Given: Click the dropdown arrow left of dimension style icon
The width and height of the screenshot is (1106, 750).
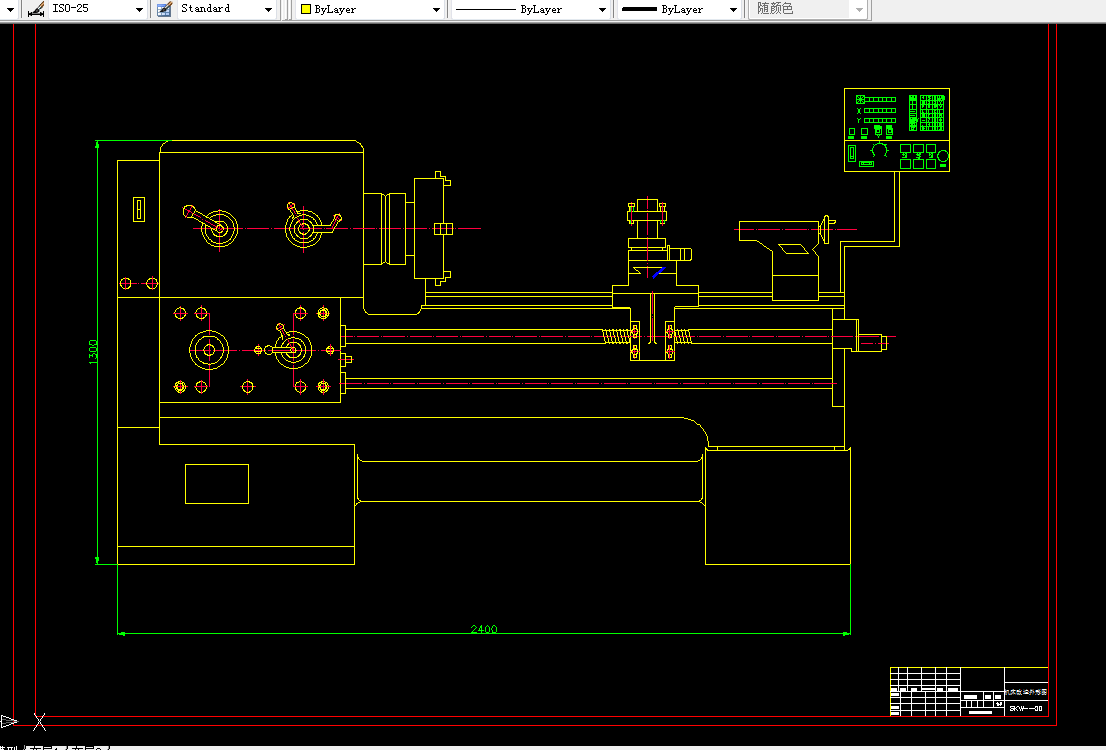Looking at the screenshot, I should [x=10, y=9].
